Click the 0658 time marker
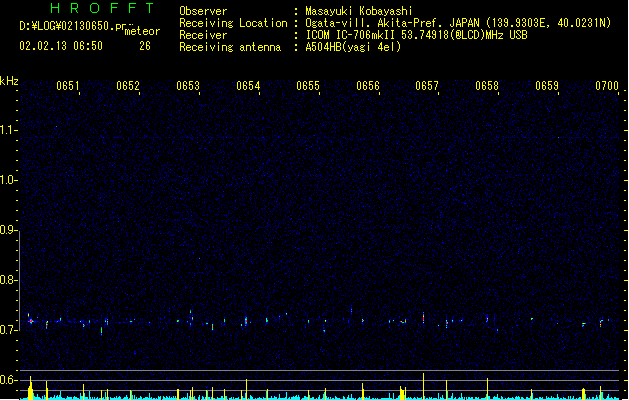This screenshot has width=629, height=400. click(487, 86)
